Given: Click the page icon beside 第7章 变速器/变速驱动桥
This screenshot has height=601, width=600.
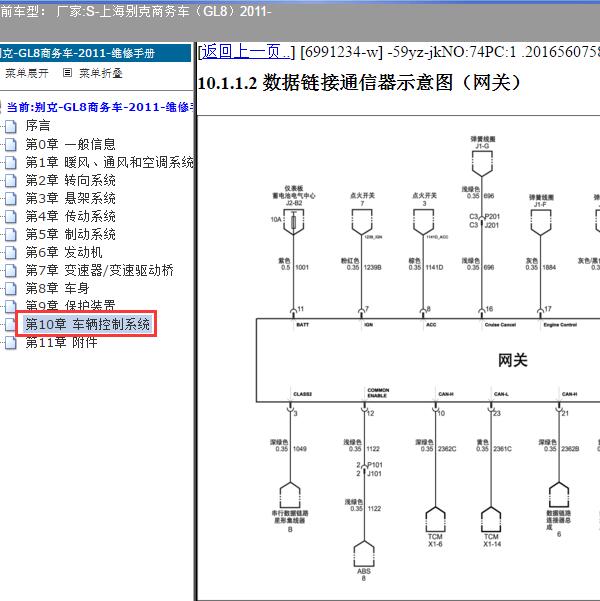Looking at the screenshot, I should 11,271.
